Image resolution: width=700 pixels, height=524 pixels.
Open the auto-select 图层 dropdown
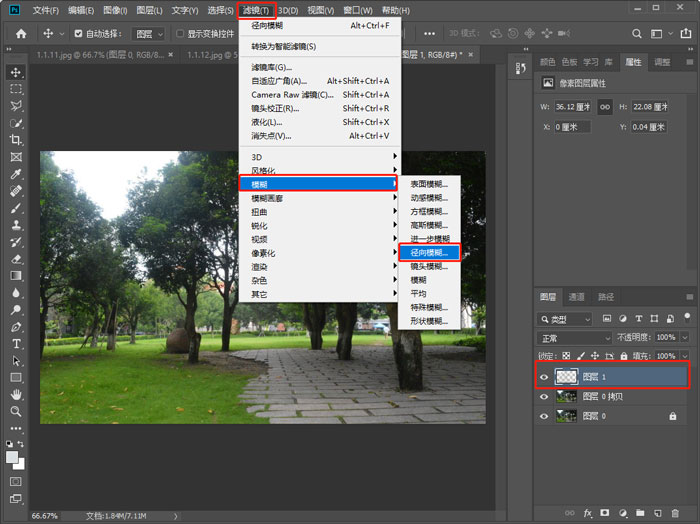pyautogui.click(x=149, y=34)
